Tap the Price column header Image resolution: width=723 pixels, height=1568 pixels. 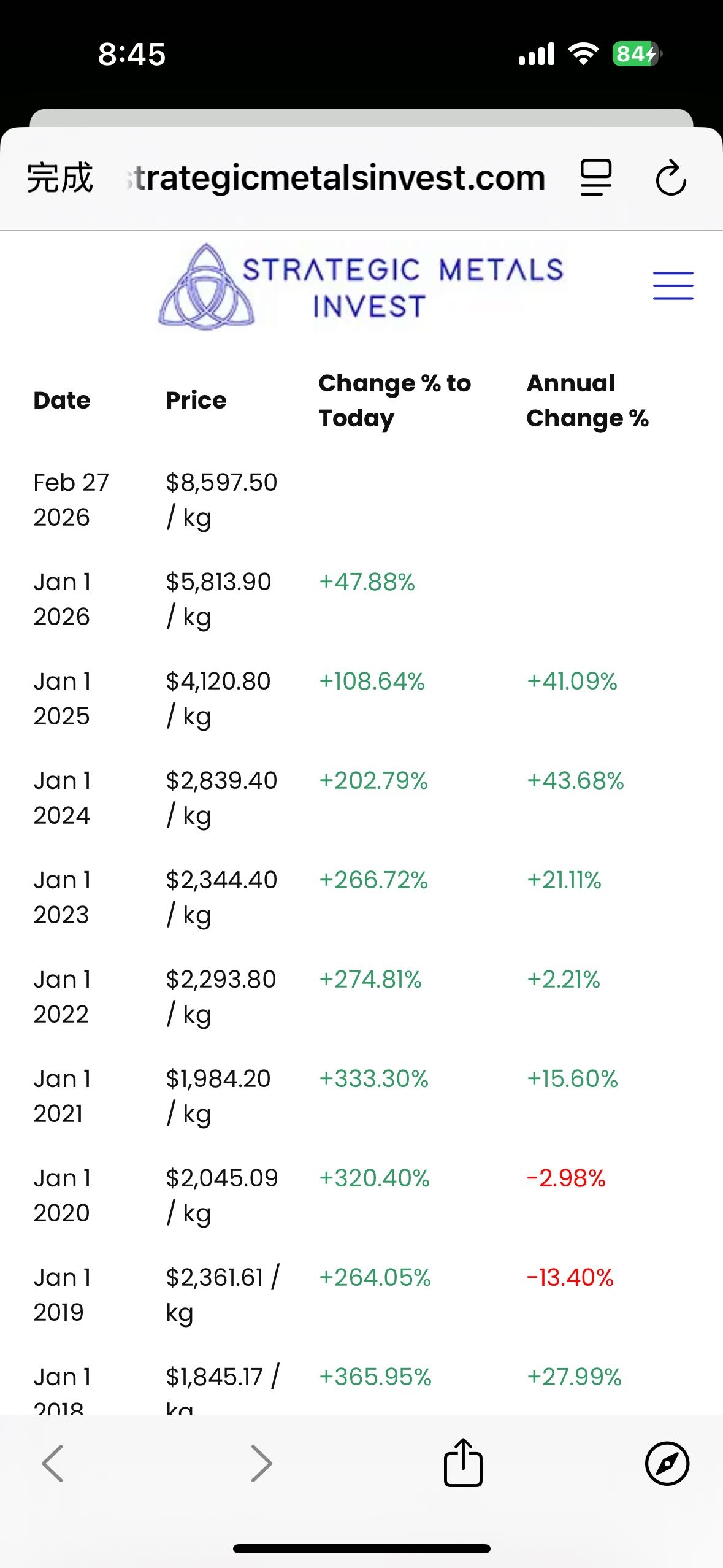[x=196, y=401]
